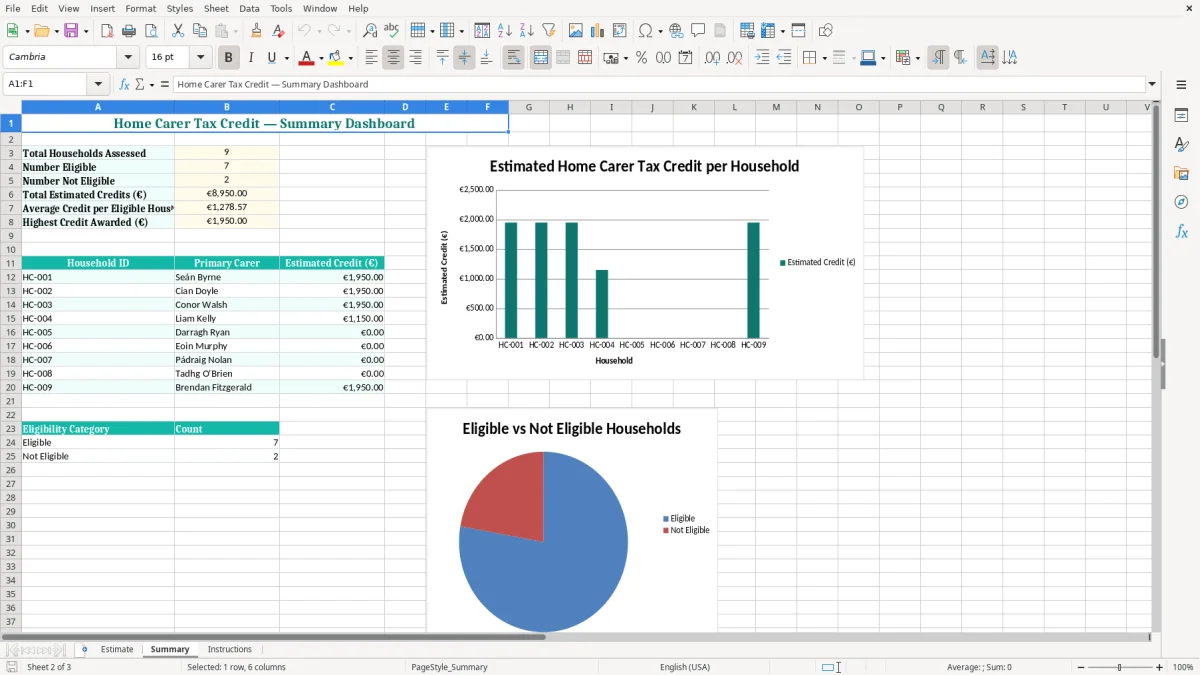Expand the Font Size dropdown
This screenshot has width=1200, height=675.
[x=200, y=58]
